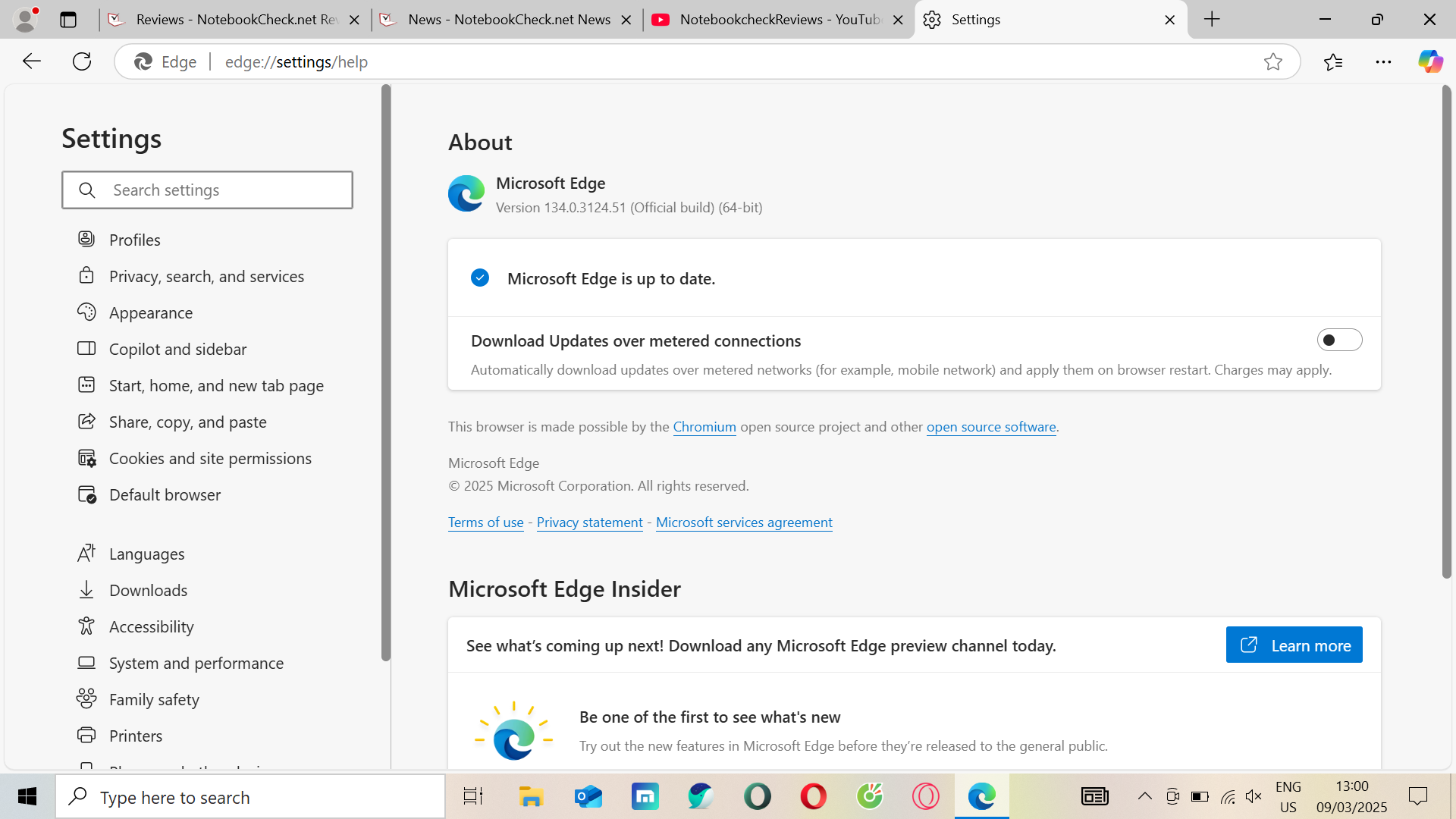Open Printers settings
The width and height of the screenshot is (1456, 819).
[x=136, y=736]
